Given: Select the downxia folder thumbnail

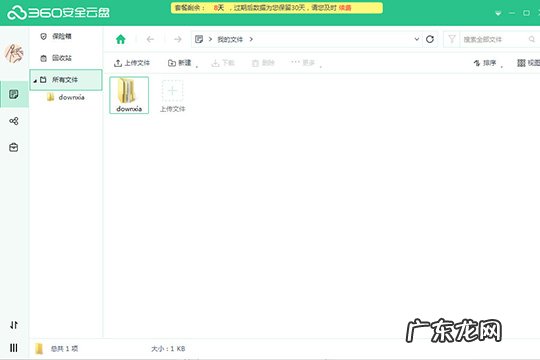Looking at the screenshot, I should coord(129,95).
